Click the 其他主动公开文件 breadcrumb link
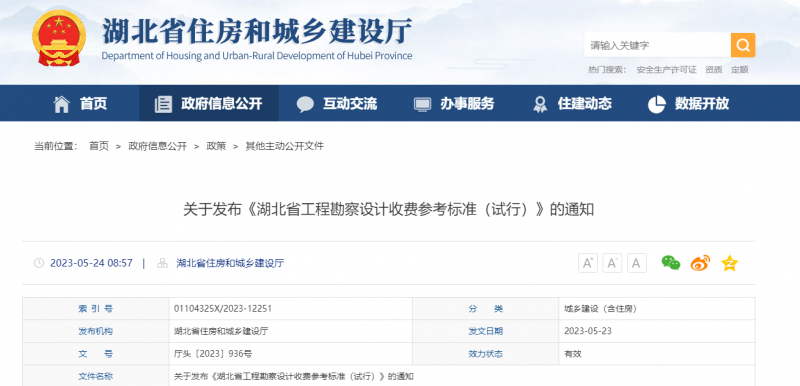Screen dimensions: 800x386 pyautogui.click(x=285, y=146)
